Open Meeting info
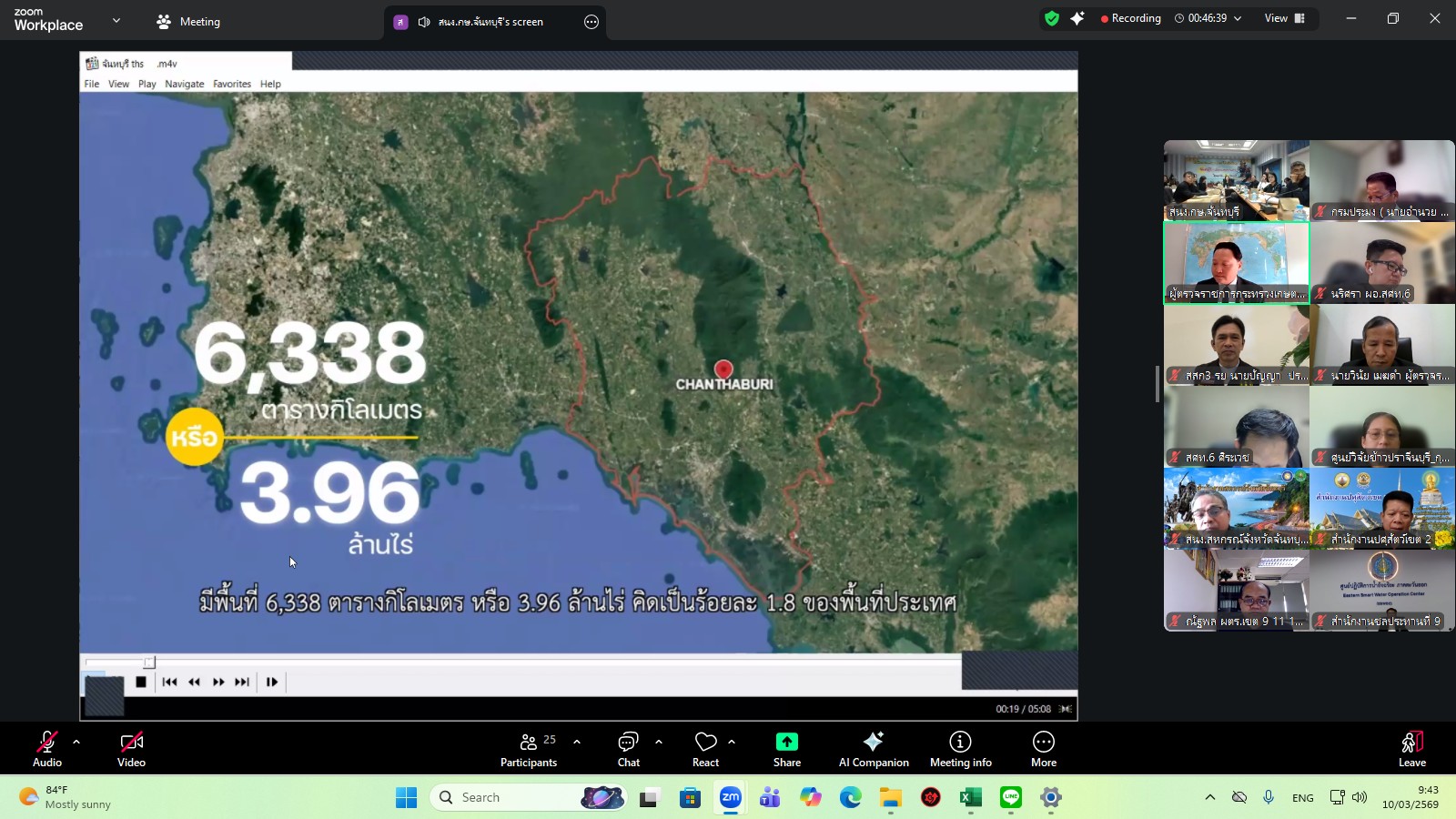 tap(960, 749)
